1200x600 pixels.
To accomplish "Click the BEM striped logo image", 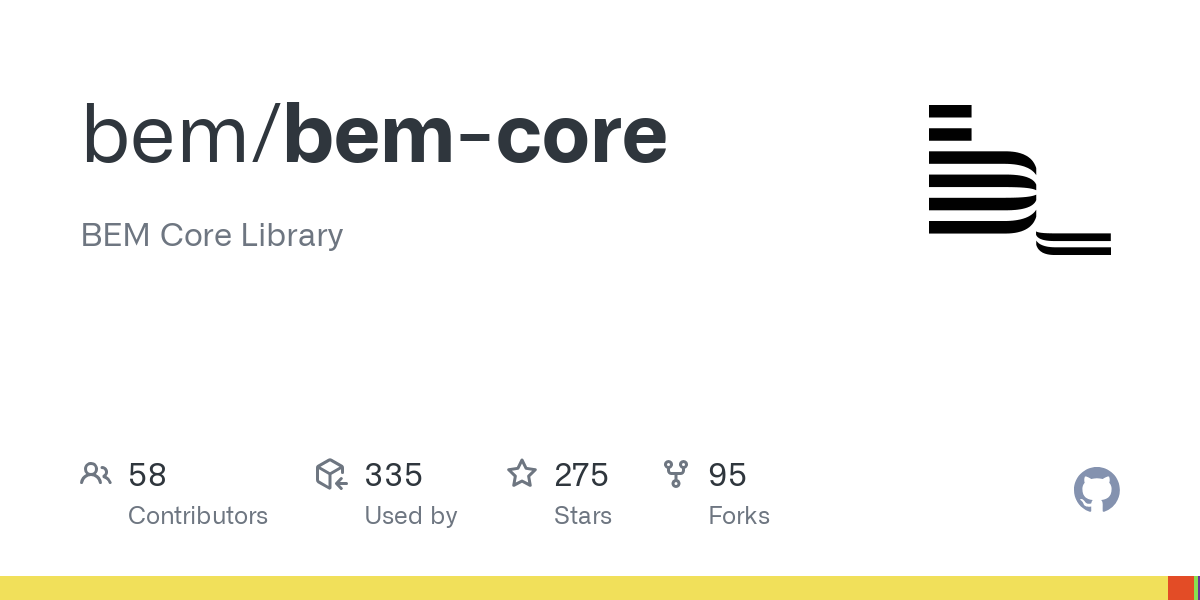I will [x=1019, y=179].
